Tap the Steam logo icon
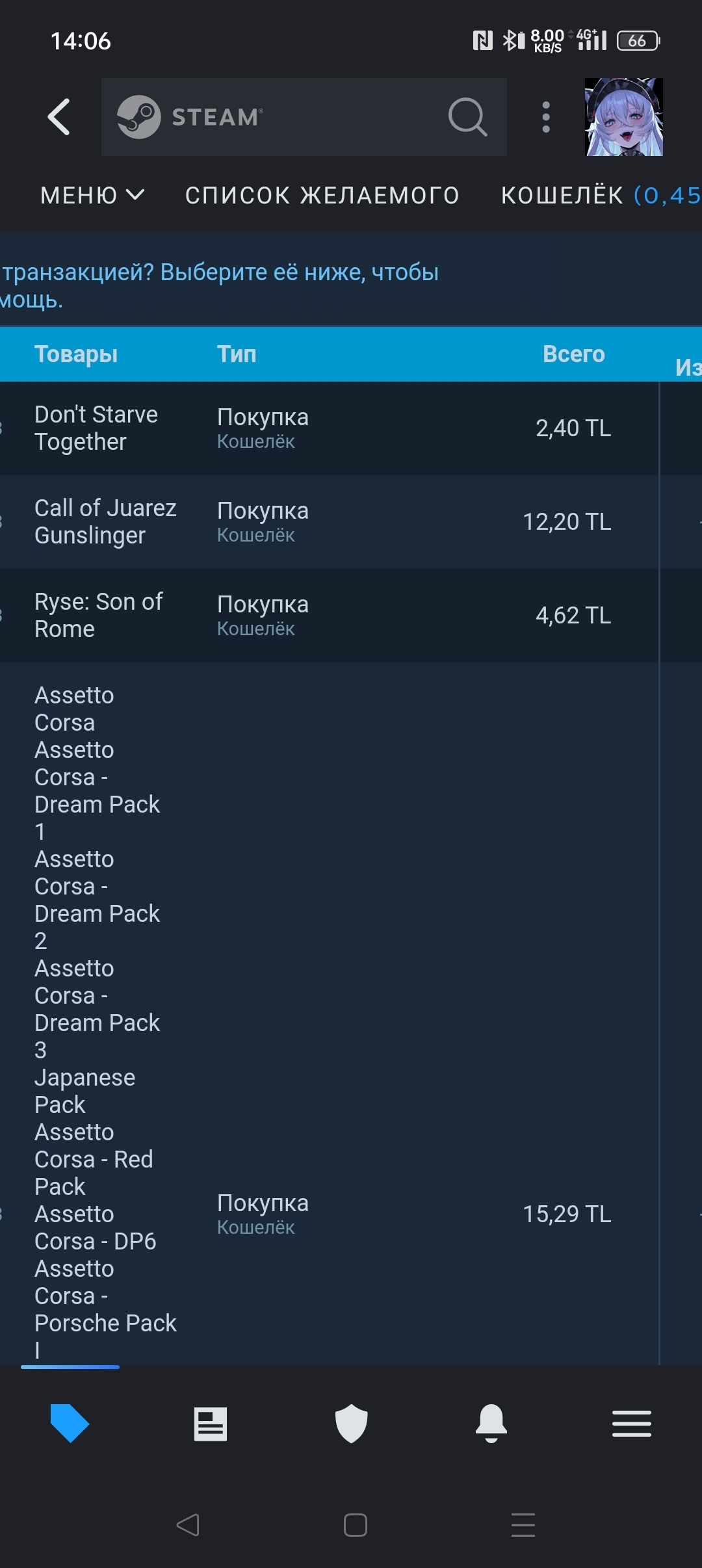The image size is (702, 1568). 138,117
